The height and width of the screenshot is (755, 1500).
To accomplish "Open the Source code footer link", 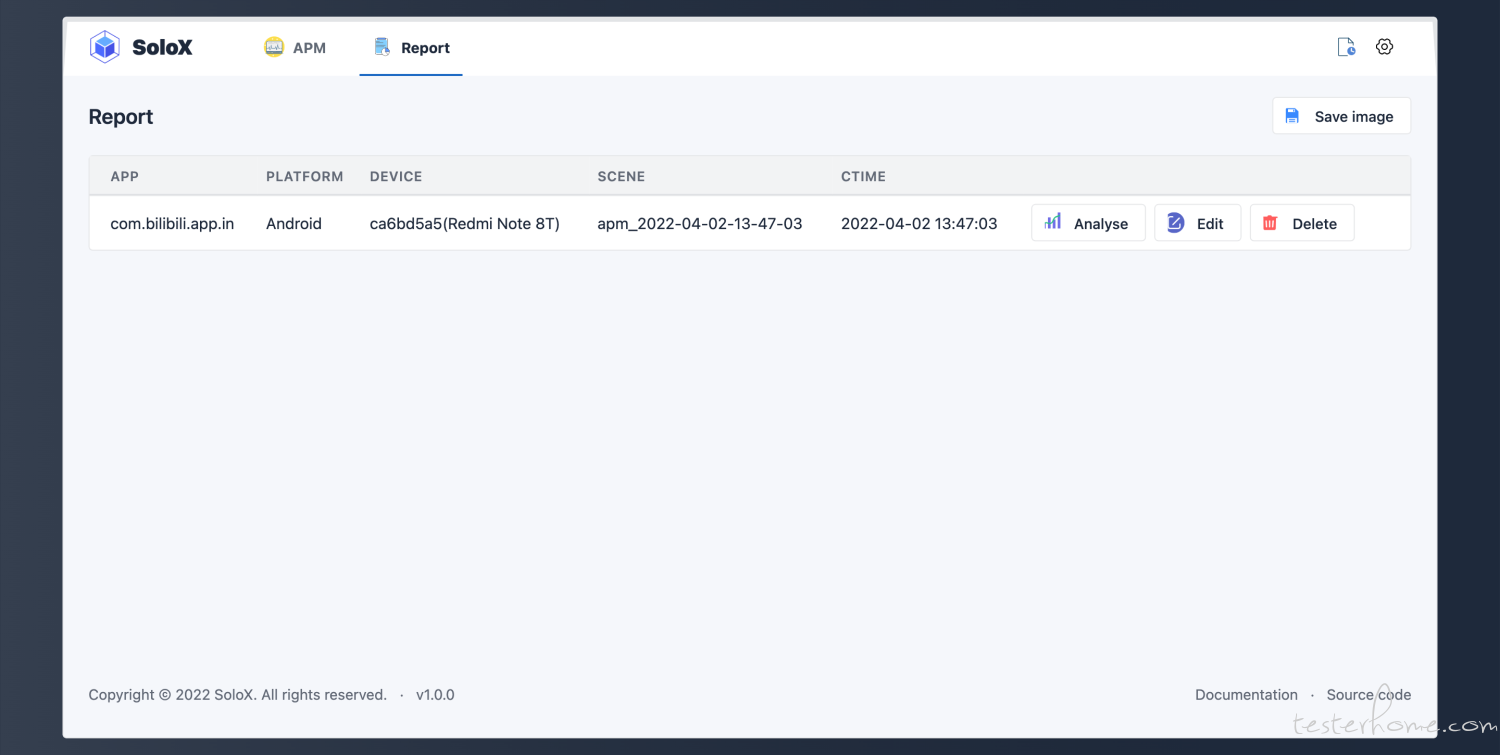I will pyautogui.click(x=1368, y=695).
